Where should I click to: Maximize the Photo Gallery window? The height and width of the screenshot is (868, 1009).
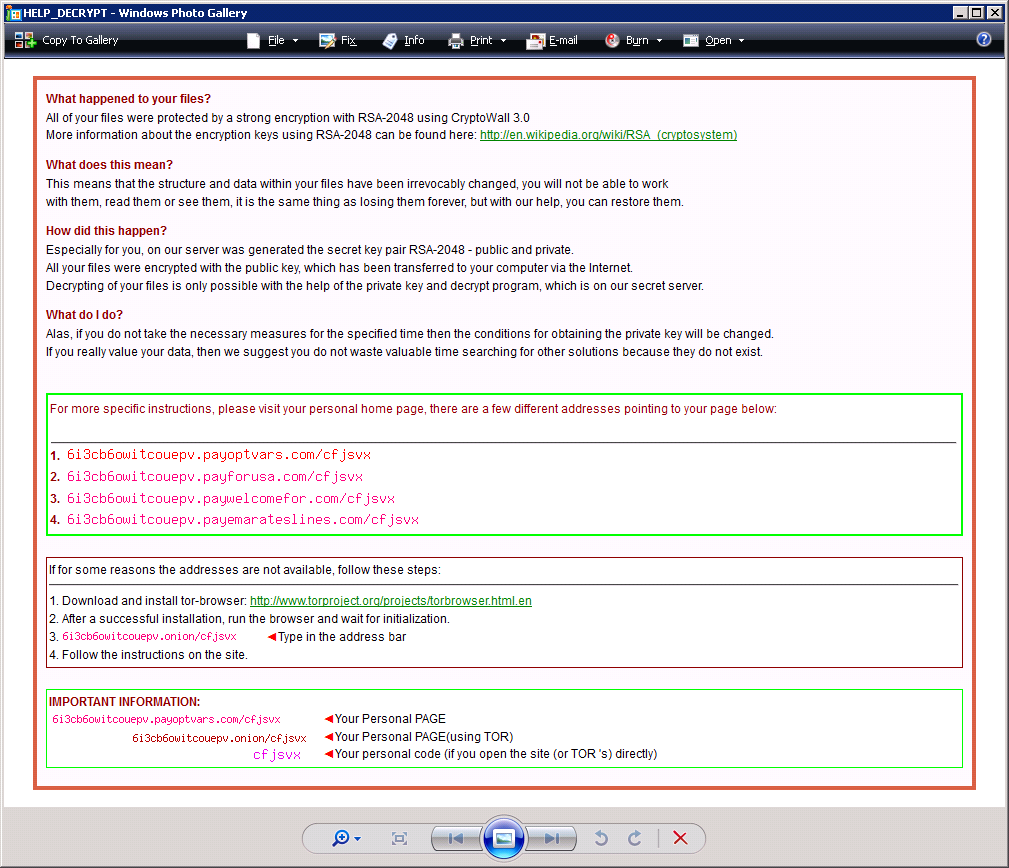[x=977, y=12]
